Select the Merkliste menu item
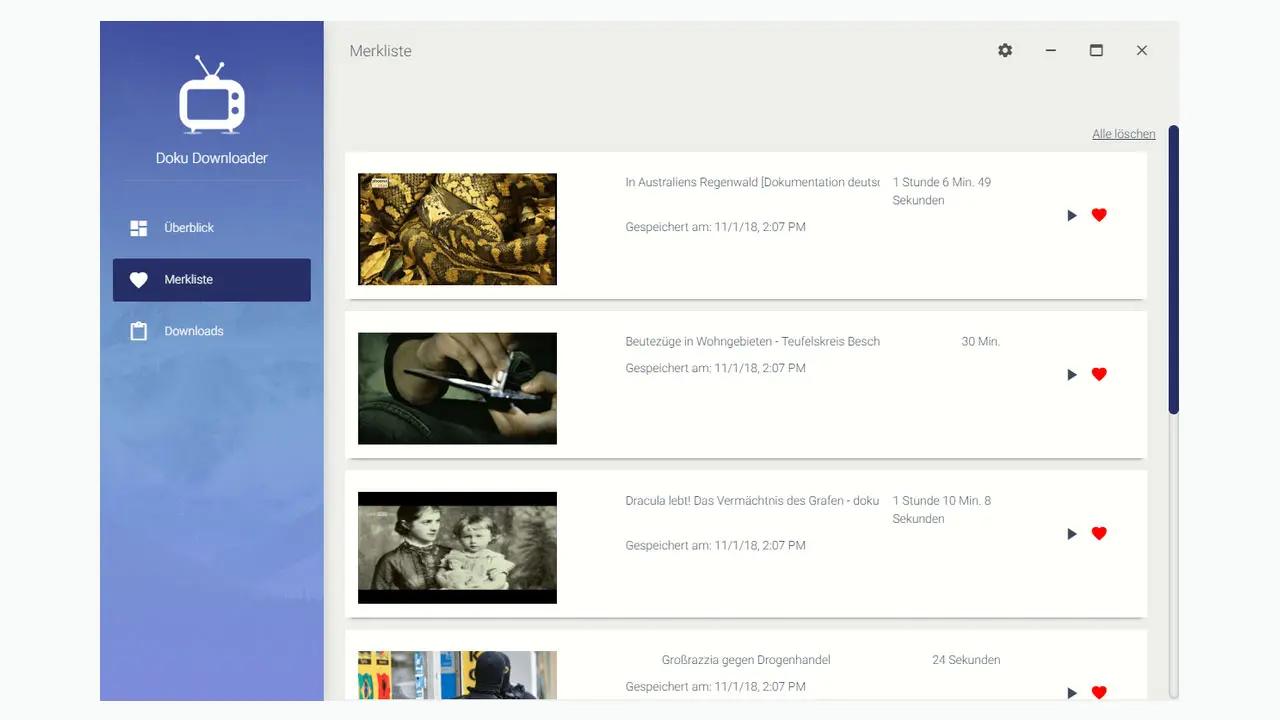 [212, 280]
